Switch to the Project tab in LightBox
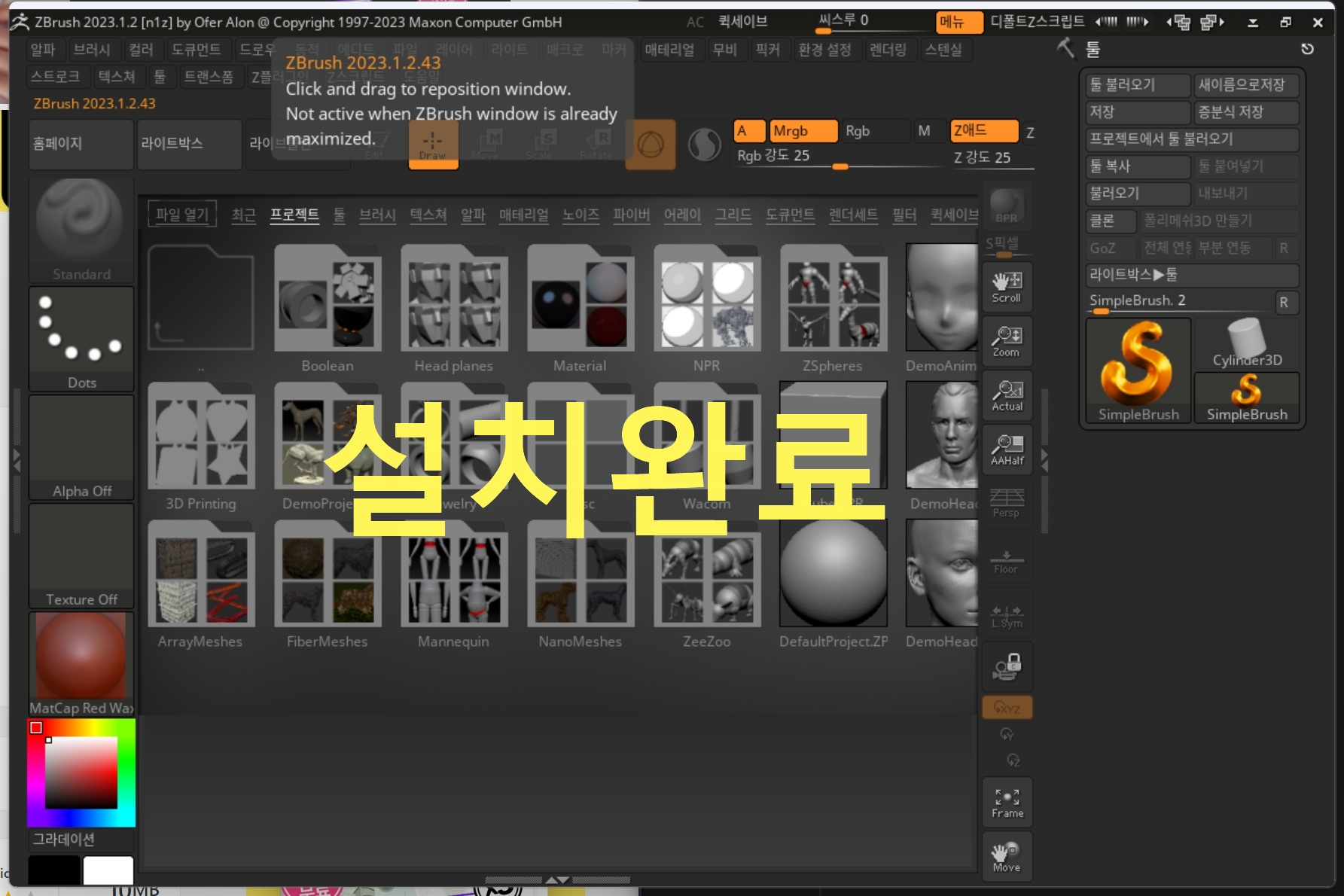This screenshot has height=896, width=1344. click(294, 215)
